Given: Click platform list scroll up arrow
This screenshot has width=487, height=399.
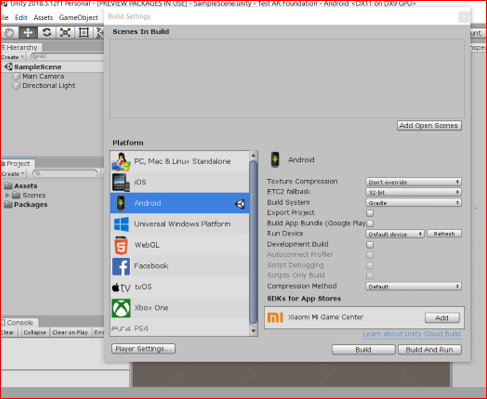Looking at the screenshot, I should tap(253, 155).
